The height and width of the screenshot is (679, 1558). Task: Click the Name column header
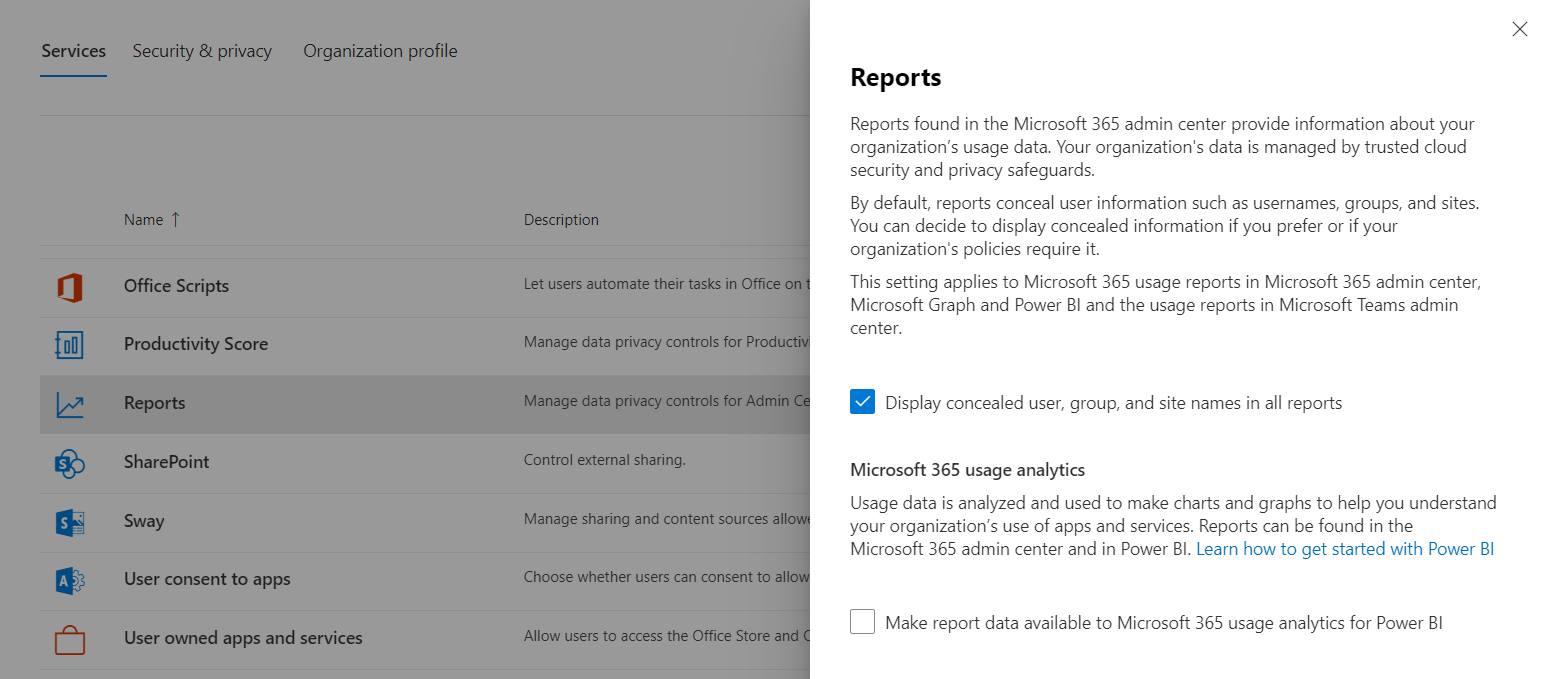143,220
